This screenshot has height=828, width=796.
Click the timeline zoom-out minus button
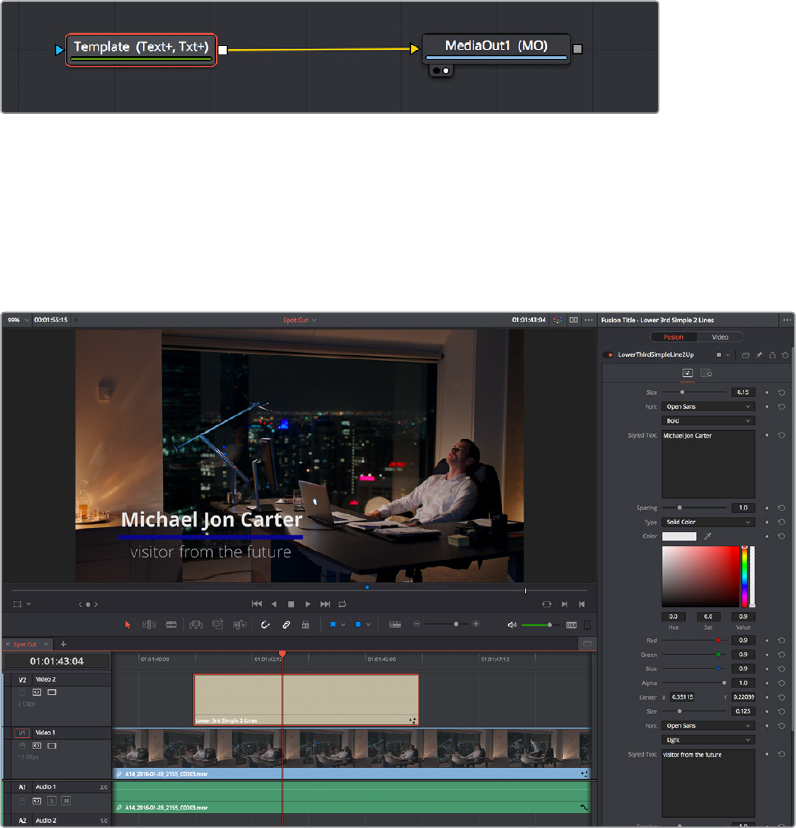click(x=417, y=624)
